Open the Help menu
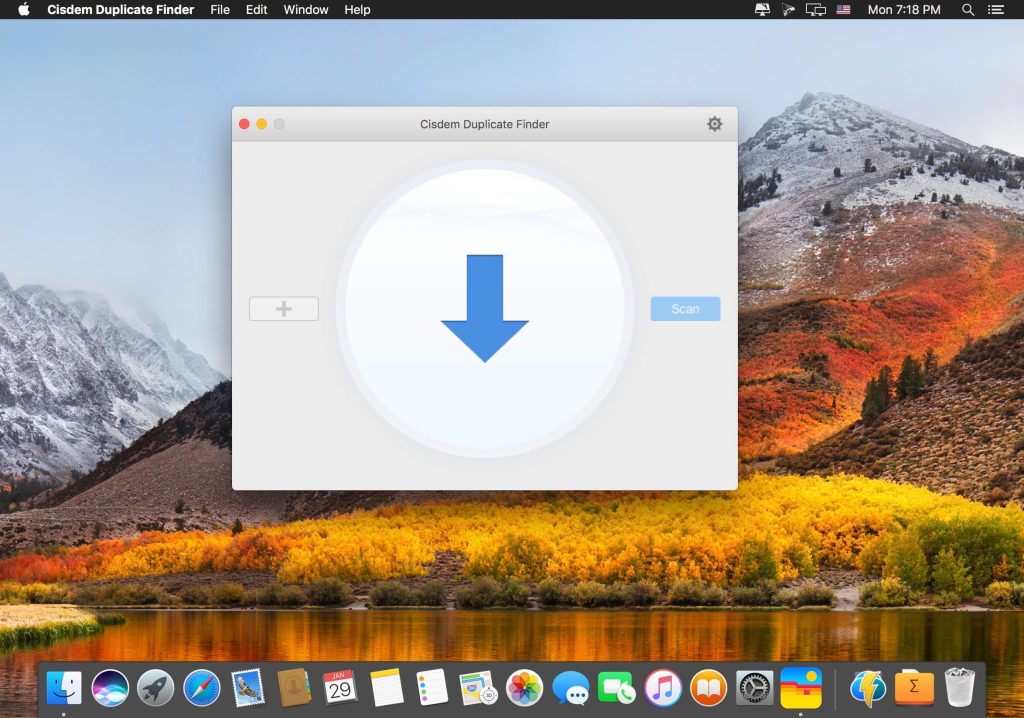The image size is (1024, 718). pos(357,10)
